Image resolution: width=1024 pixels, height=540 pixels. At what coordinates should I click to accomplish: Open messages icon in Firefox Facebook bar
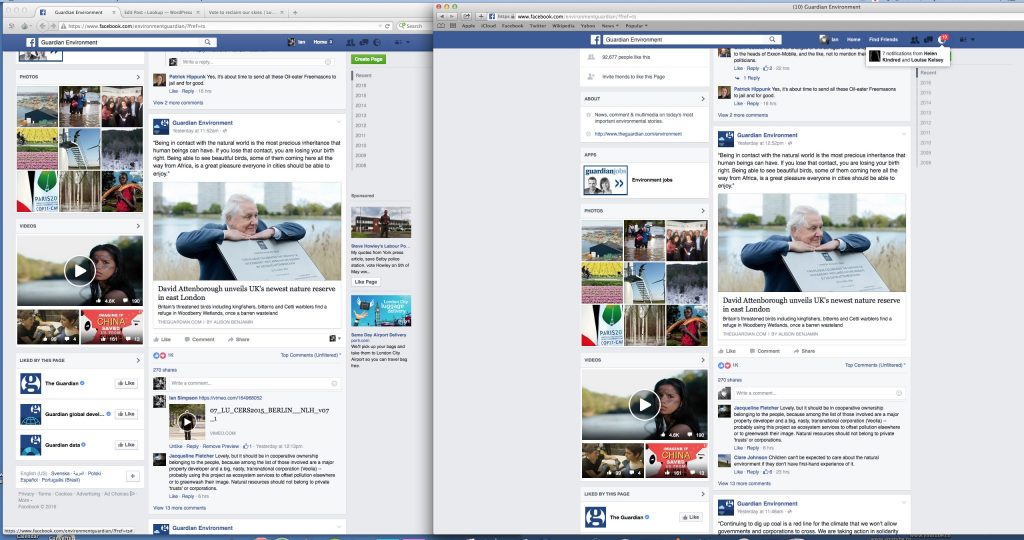[364, 42]
